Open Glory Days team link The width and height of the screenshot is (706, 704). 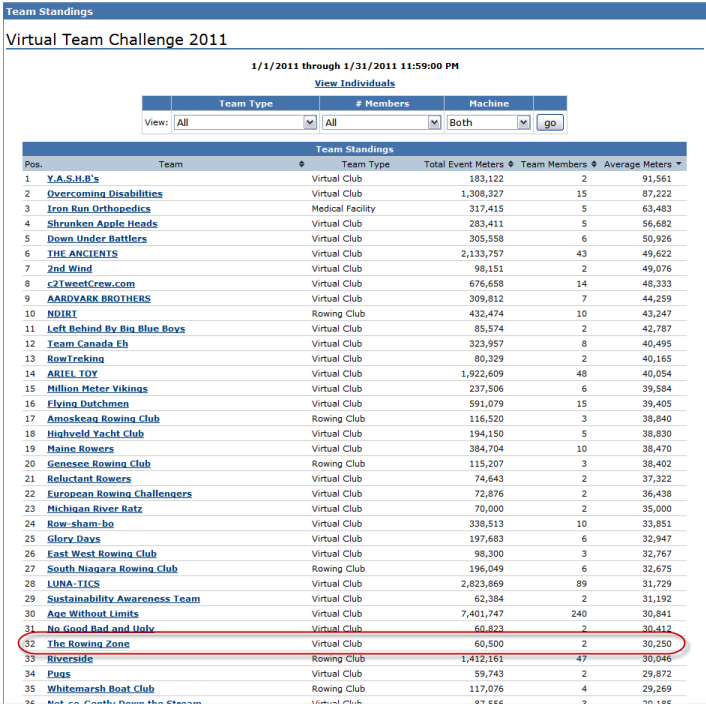coord(74,539)
